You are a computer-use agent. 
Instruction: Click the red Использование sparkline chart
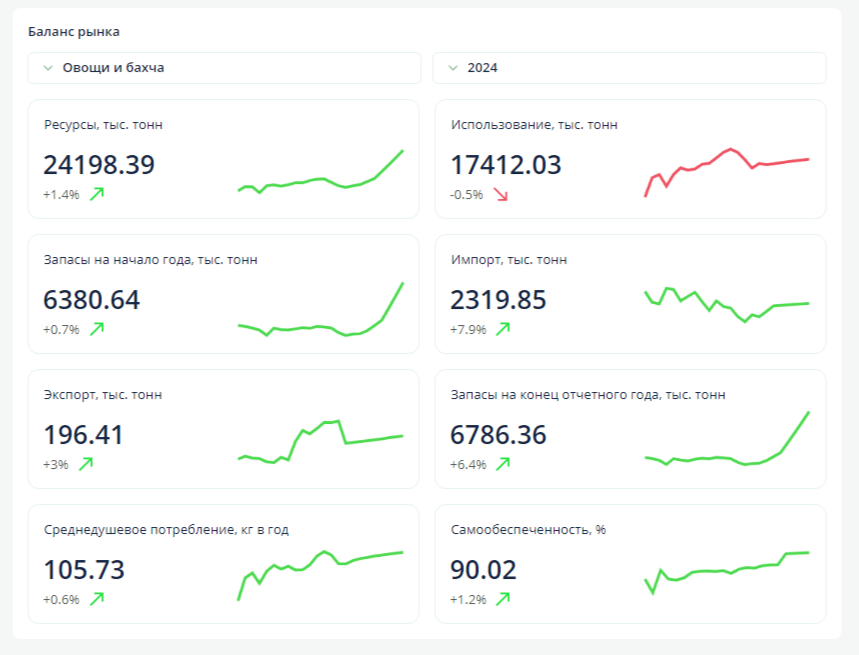click(x=727, y=170)
